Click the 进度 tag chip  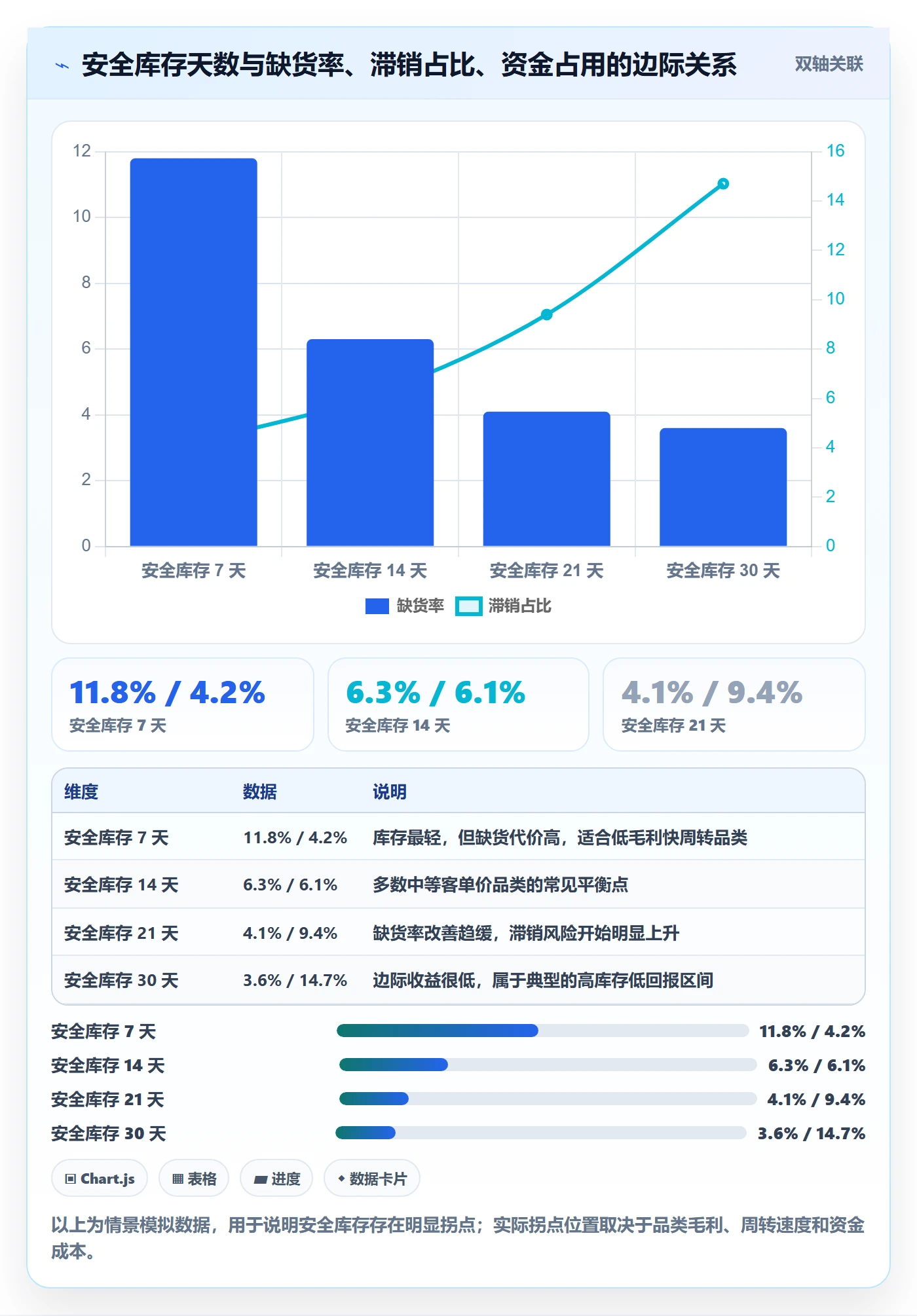pos(276,1179)
